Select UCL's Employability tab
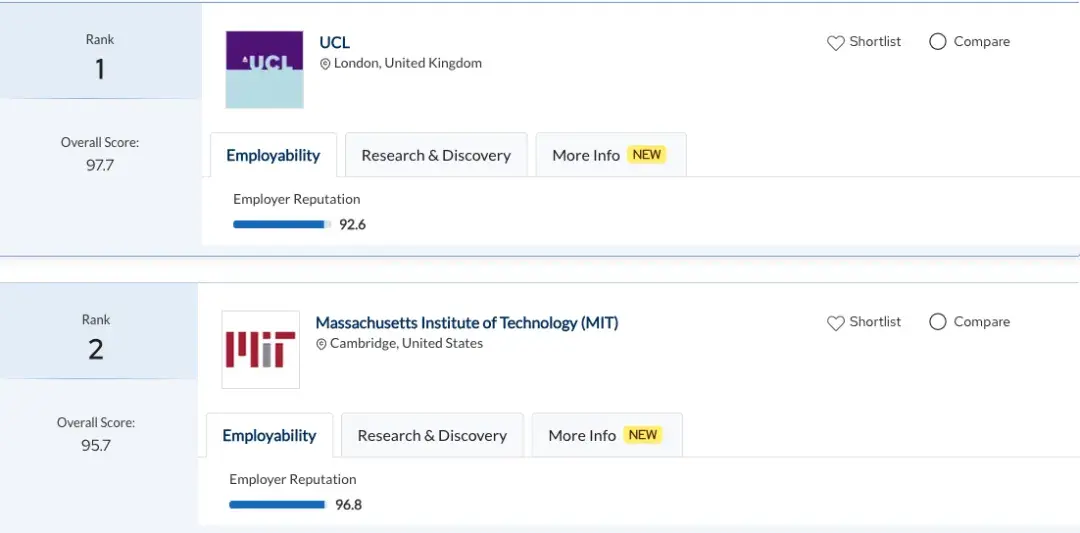Screen dimensions: 1080x533 [273, 155]
